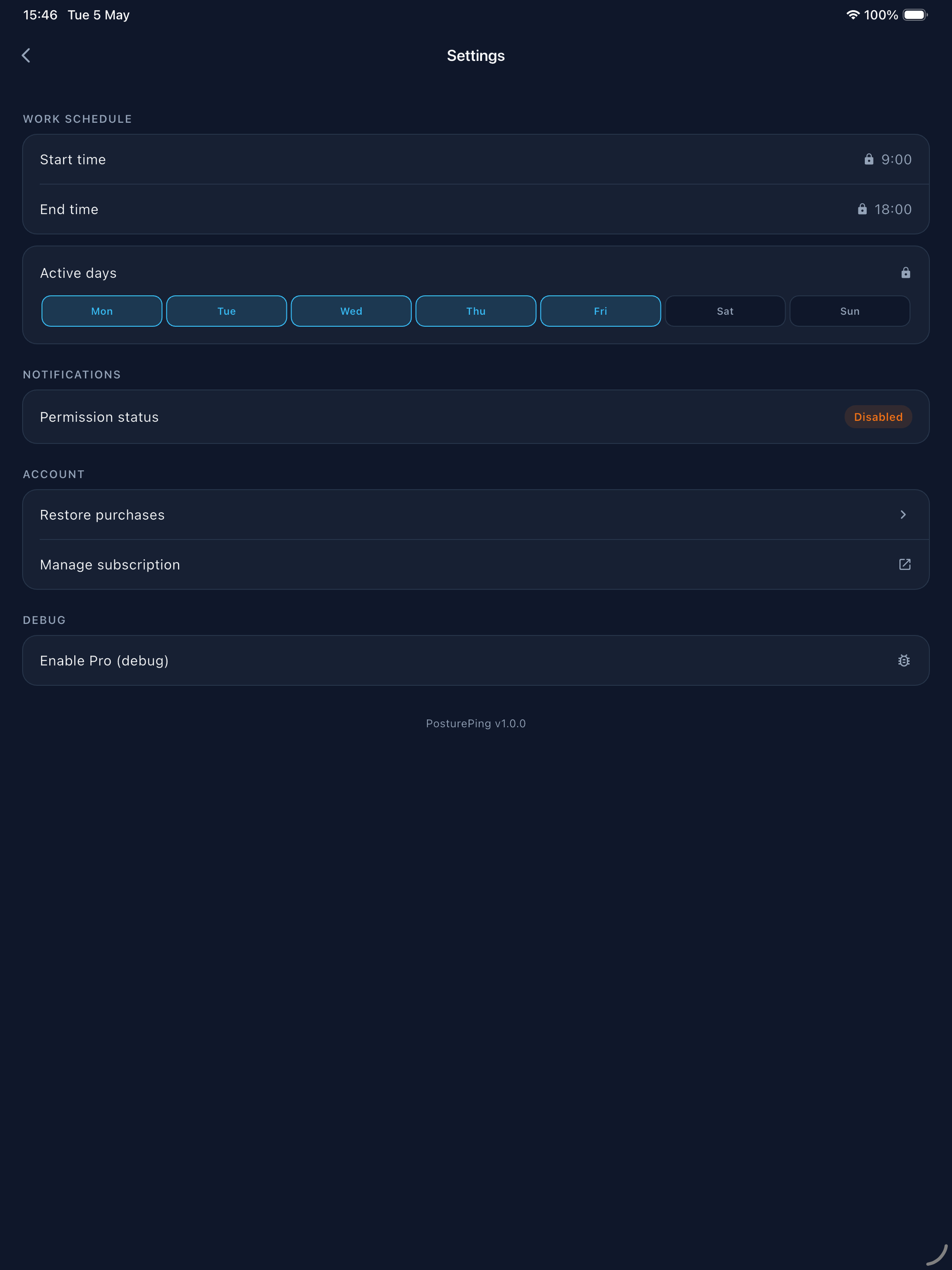This screenshot has height=1270, width=952.
Task: Go back using the top-left arrow
Action: click(x=26, y=56)
